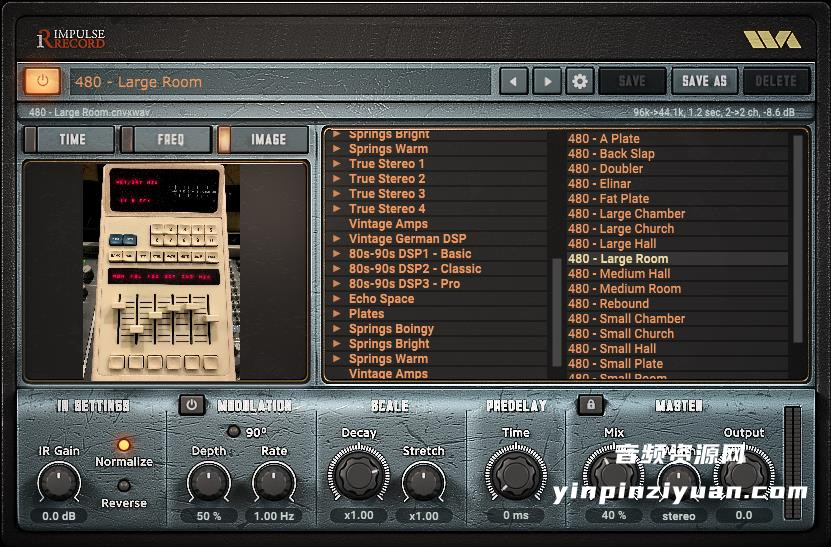Screen dimensions: 831x547
Task: Click the Stretch scale knob
Action: point(423,482)
